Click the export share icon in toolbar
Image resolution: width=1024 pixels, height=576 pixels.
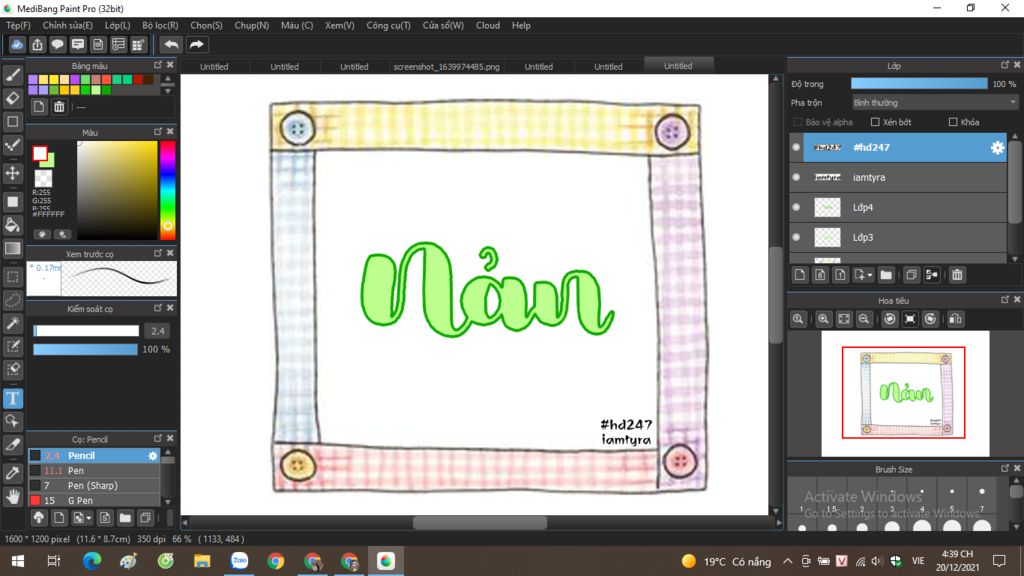coord(37,44)
